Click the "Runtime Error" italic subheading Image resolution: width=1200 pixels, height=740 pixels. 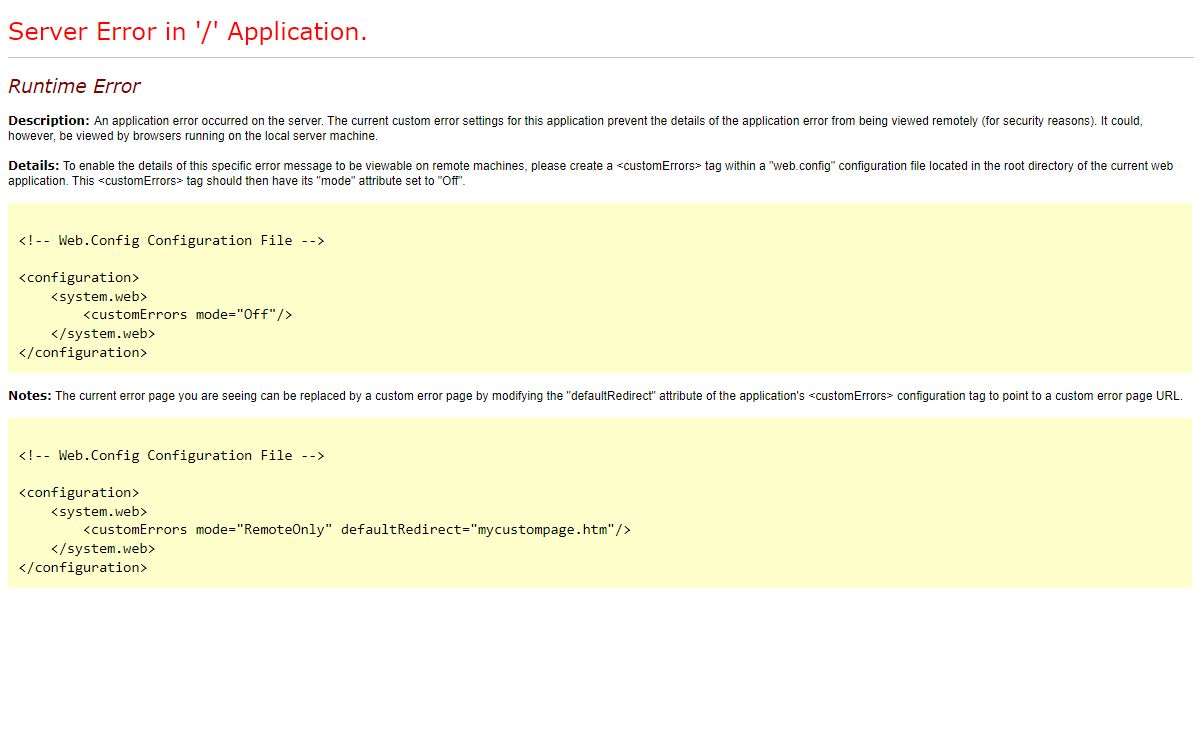[74, 86]
